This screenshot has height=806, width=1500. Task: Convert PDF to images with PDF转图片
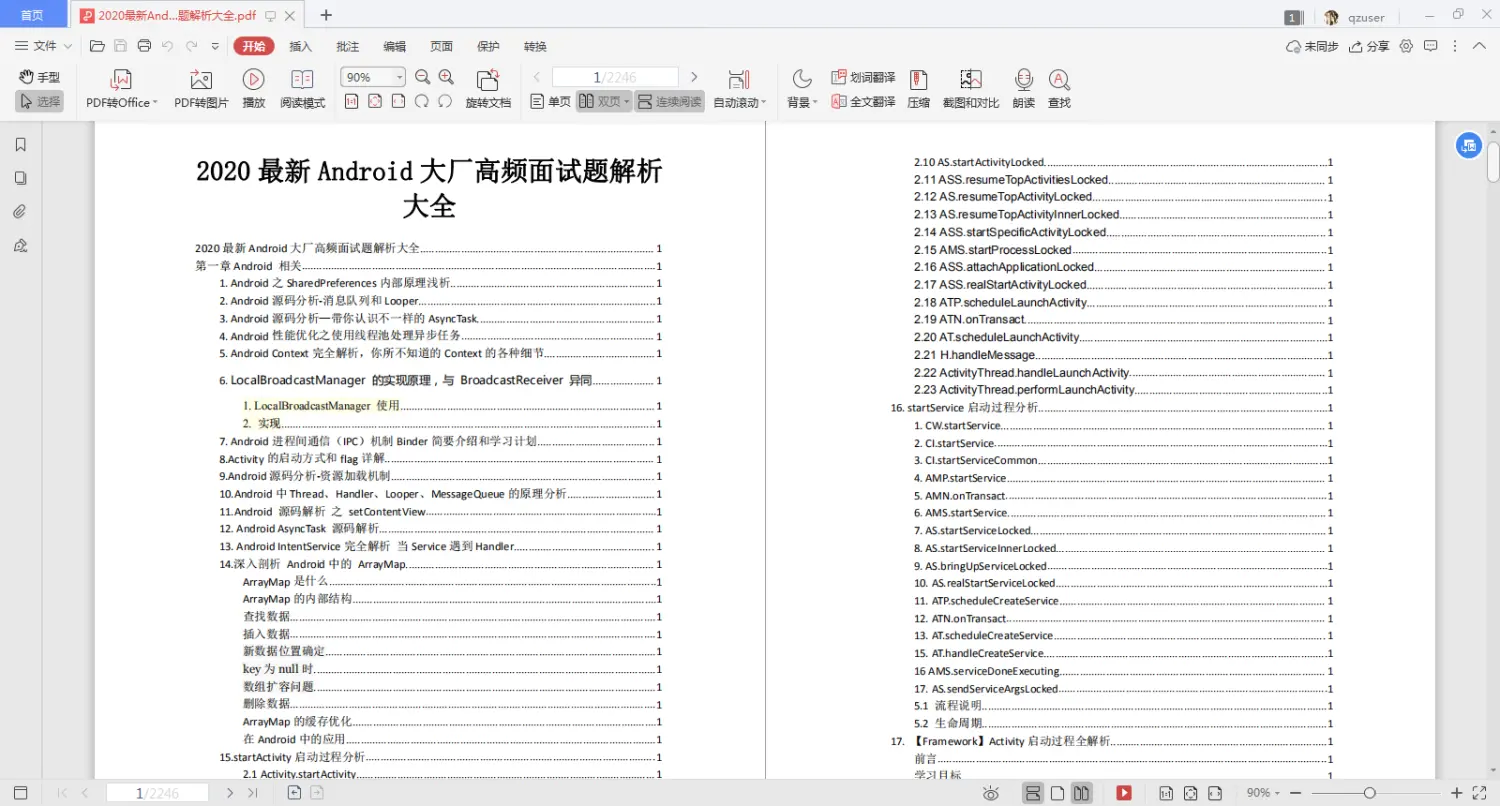pos(201,89)
